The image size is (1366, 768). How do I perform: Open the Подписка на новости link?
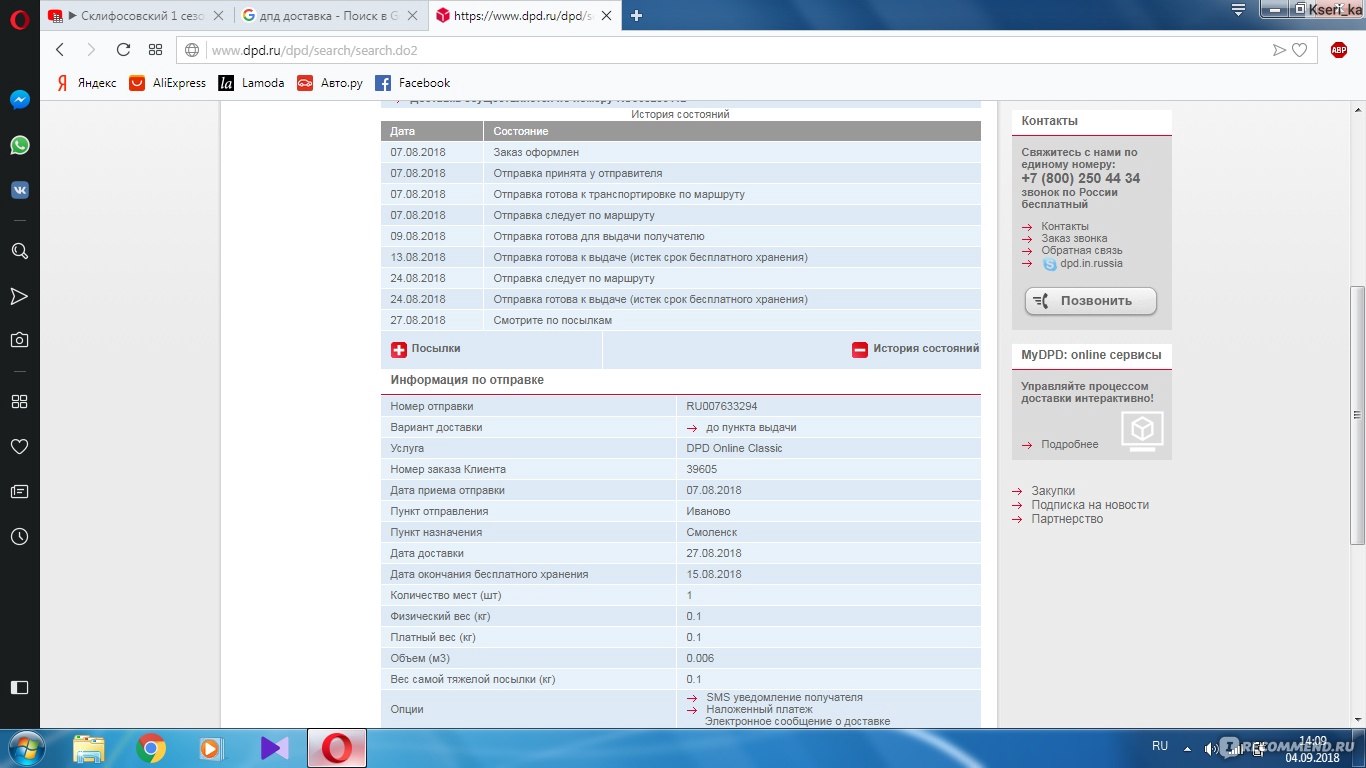(1090, 505)
